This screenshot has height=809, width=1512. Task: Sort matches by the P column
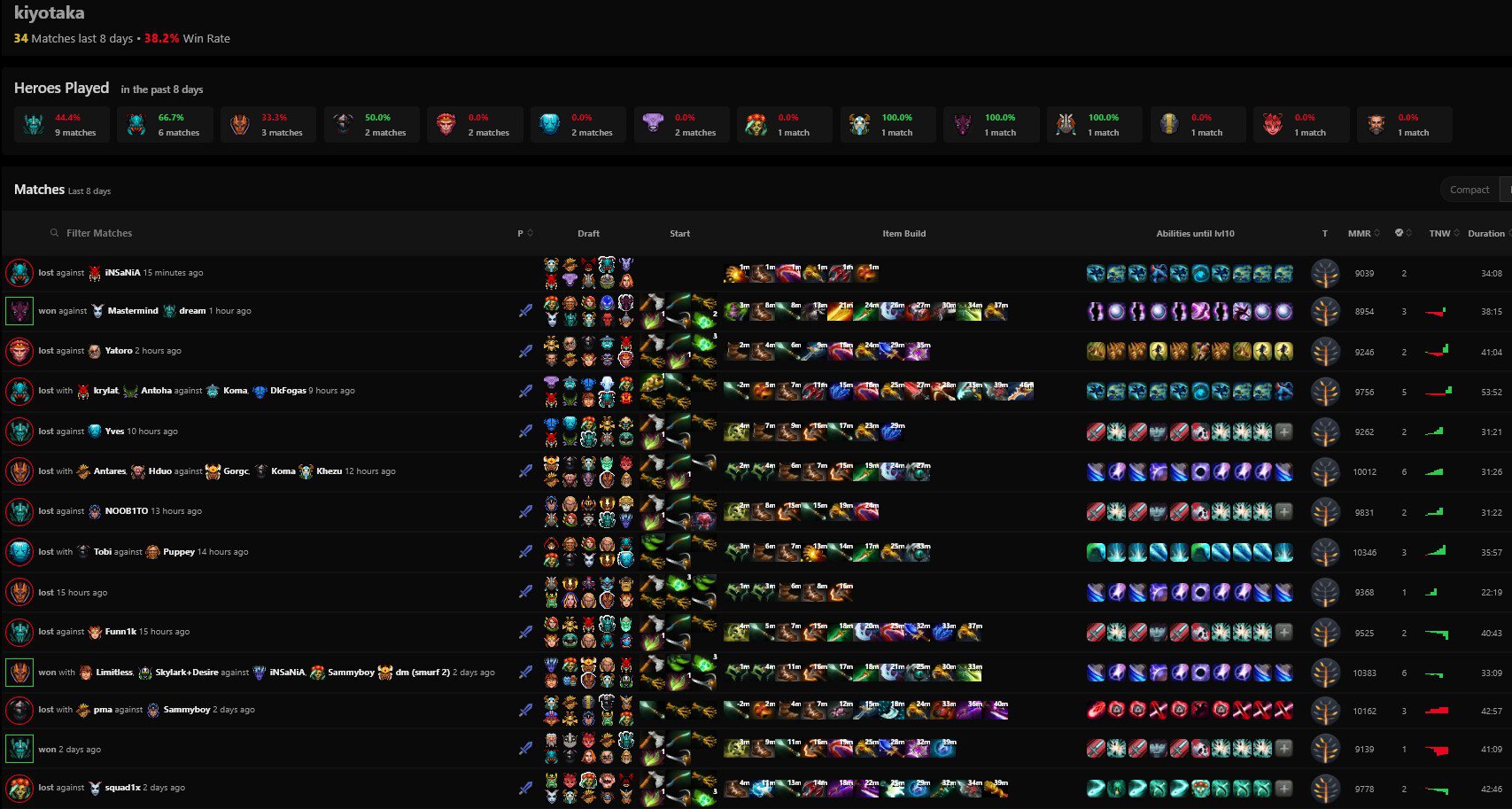[x=525, y=233]
